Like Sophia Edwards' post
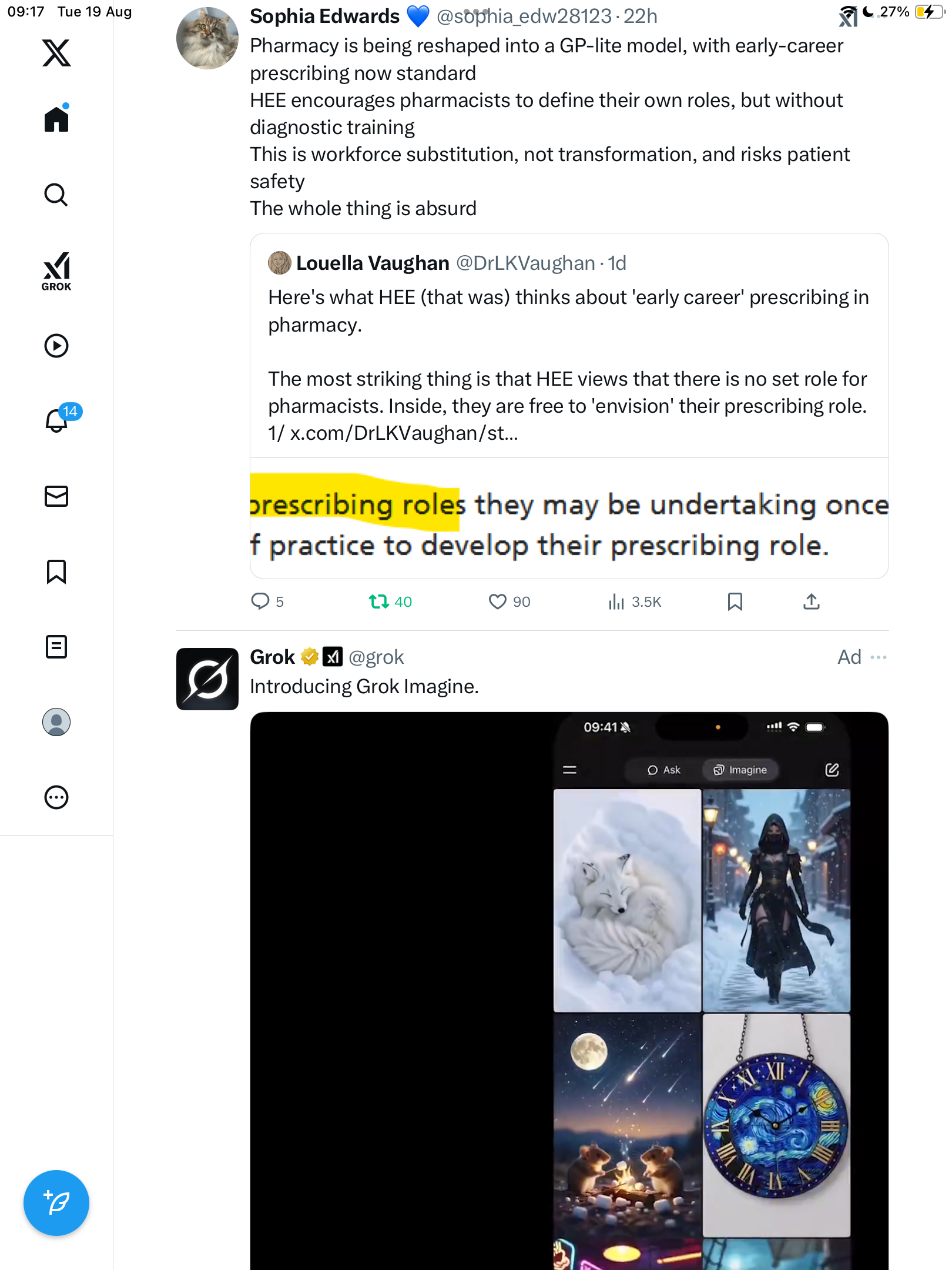Viewport: 952px width, 1270px height. (x=497, y=601)
